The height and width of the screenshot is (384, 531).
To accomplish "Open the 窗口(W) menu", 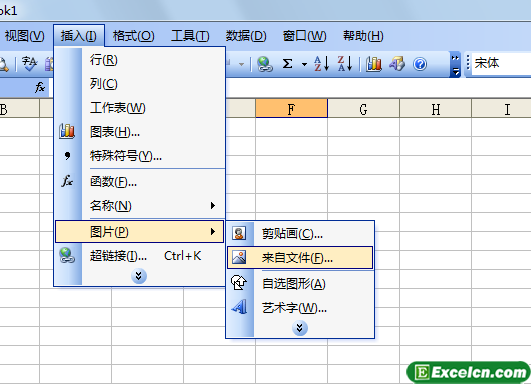I will (x=304, y=36).
